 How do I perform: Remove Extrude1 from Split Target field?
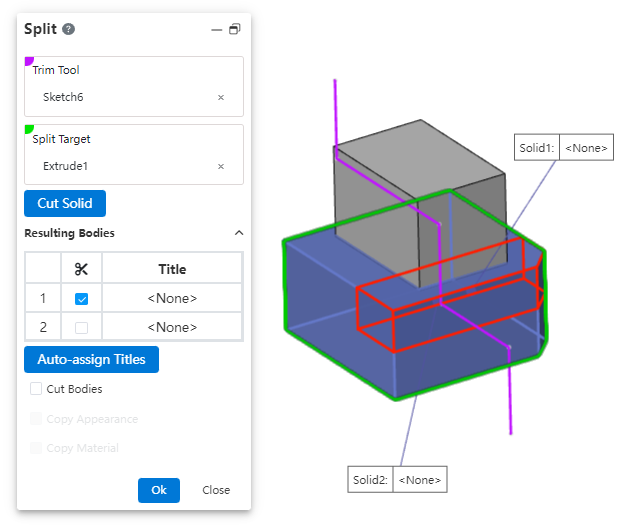221,167
